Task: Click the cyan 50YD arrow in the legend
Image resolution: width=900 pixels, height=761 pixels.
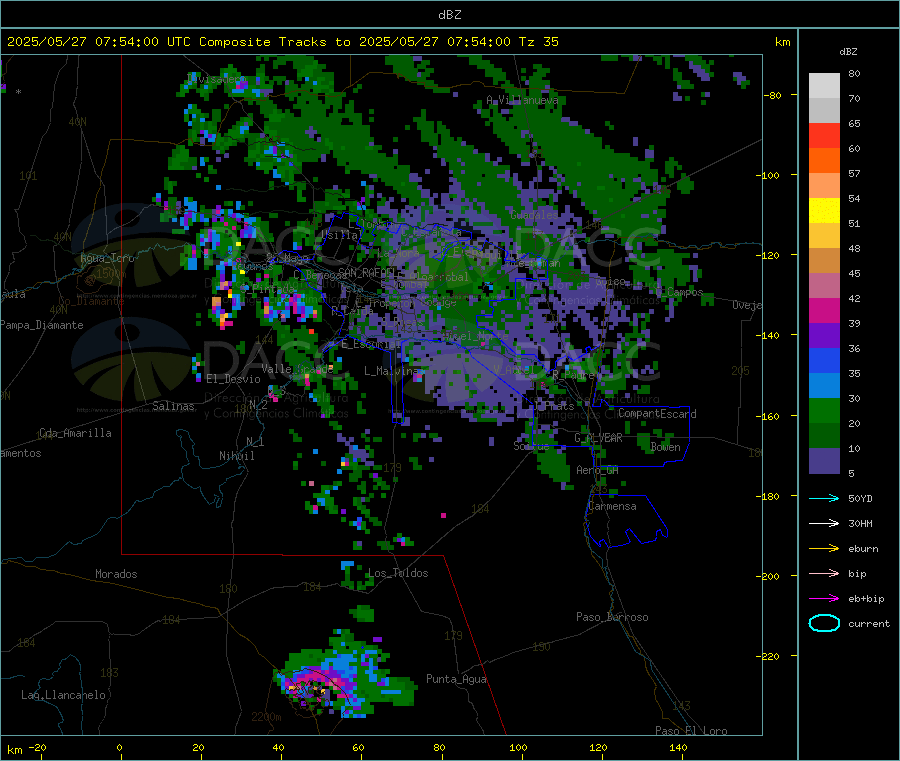Action: click(x=824, y=498)
